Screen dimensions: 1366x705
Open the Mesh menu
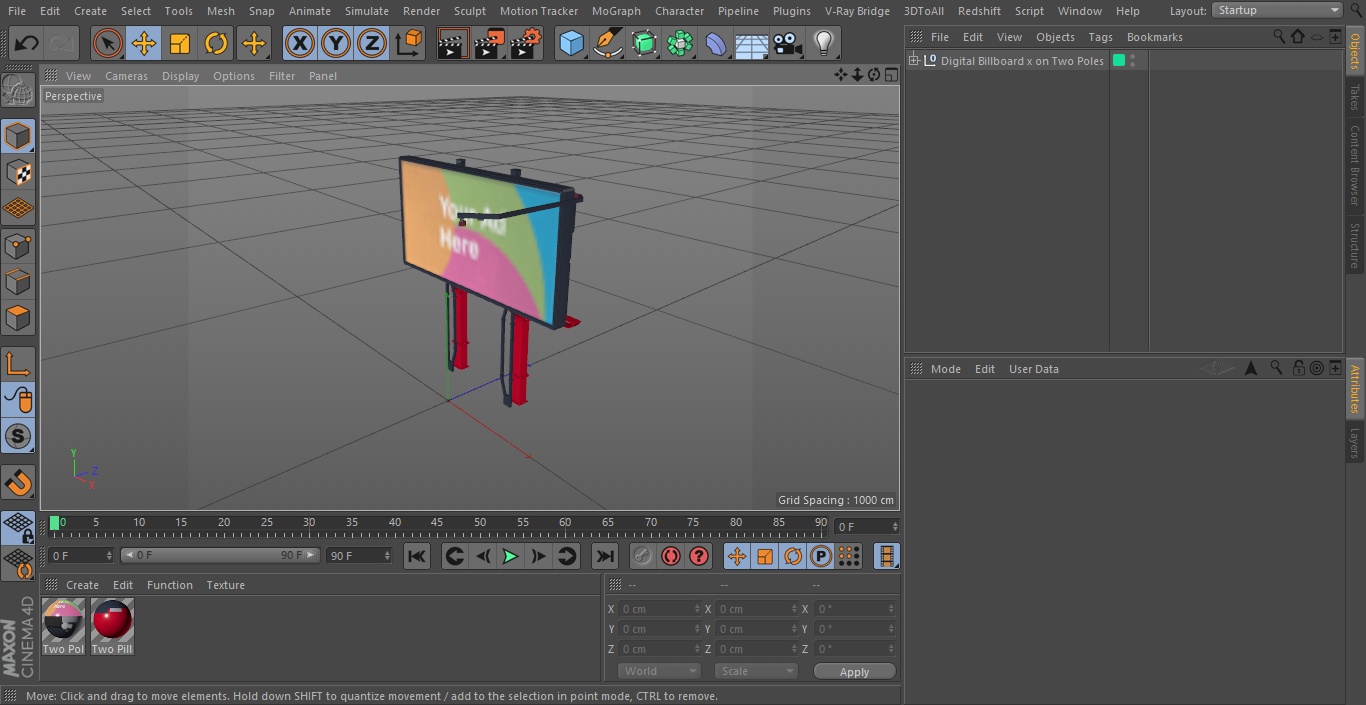tap(220, 11)
